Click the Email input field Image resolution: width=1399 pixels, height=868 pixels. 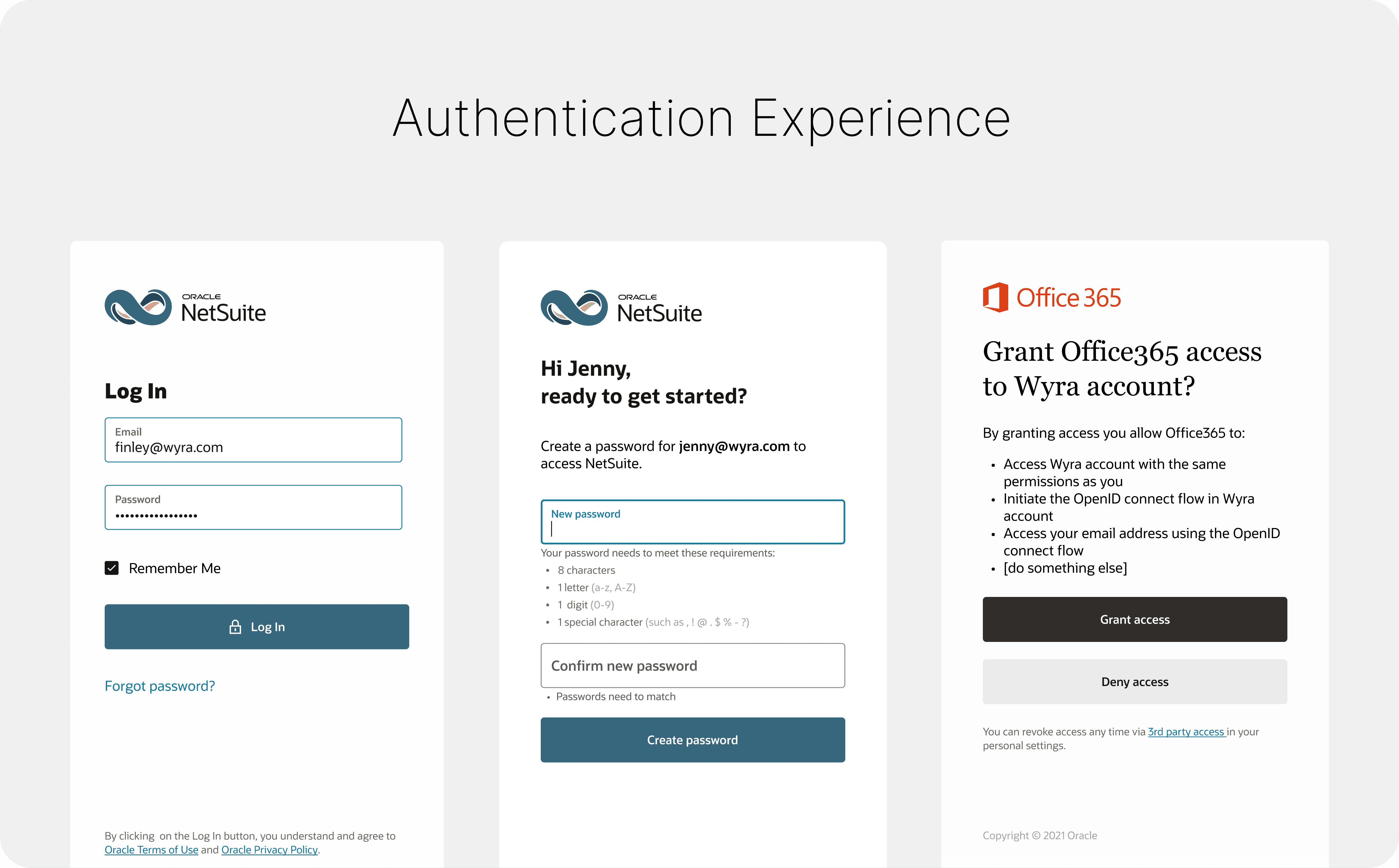(x=253, y=440)
